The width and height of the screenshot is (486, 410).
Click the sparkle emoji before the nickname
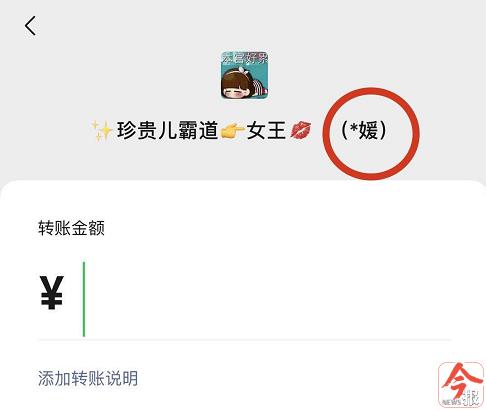pos(102,131)
